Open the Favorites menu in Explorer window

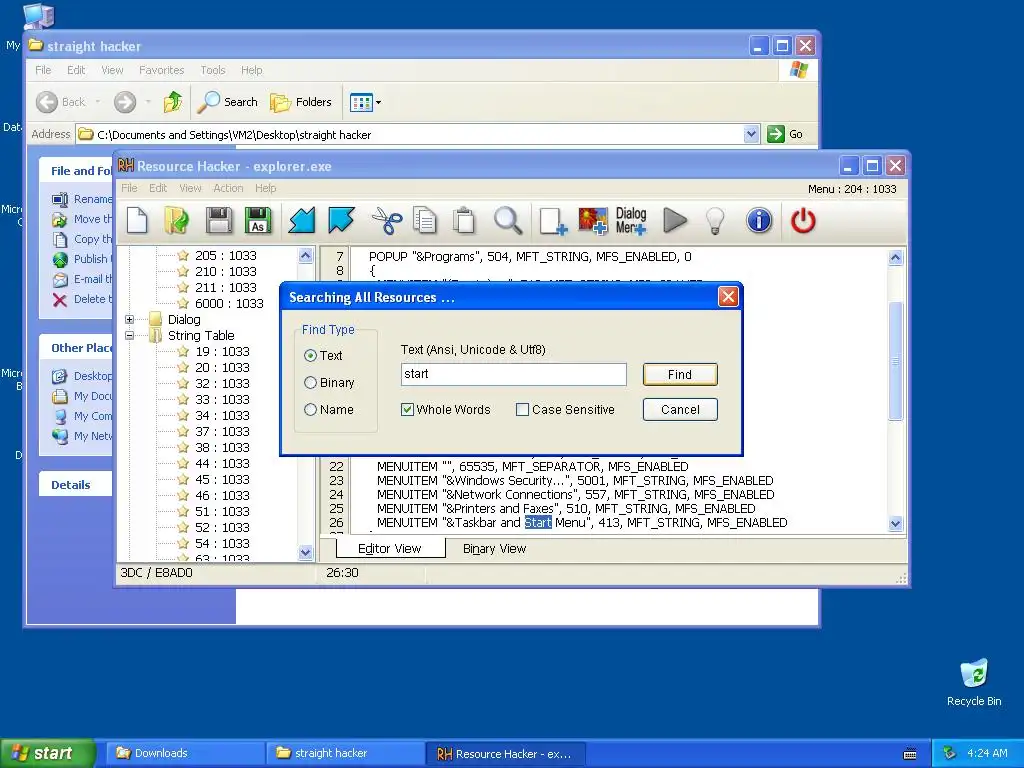(161, 70)
